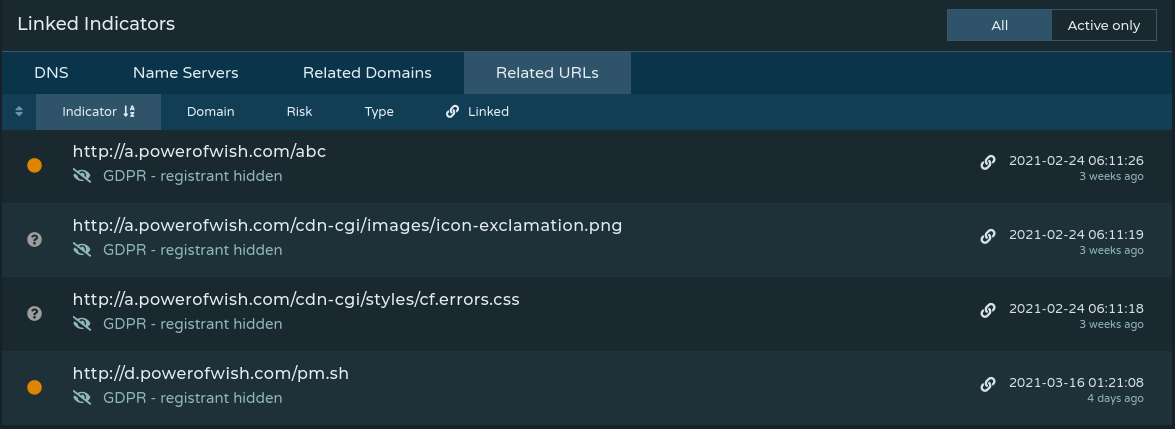
Task: Click the question mark icon beside cf.errors.css URL
Action: tap(34, 313)
